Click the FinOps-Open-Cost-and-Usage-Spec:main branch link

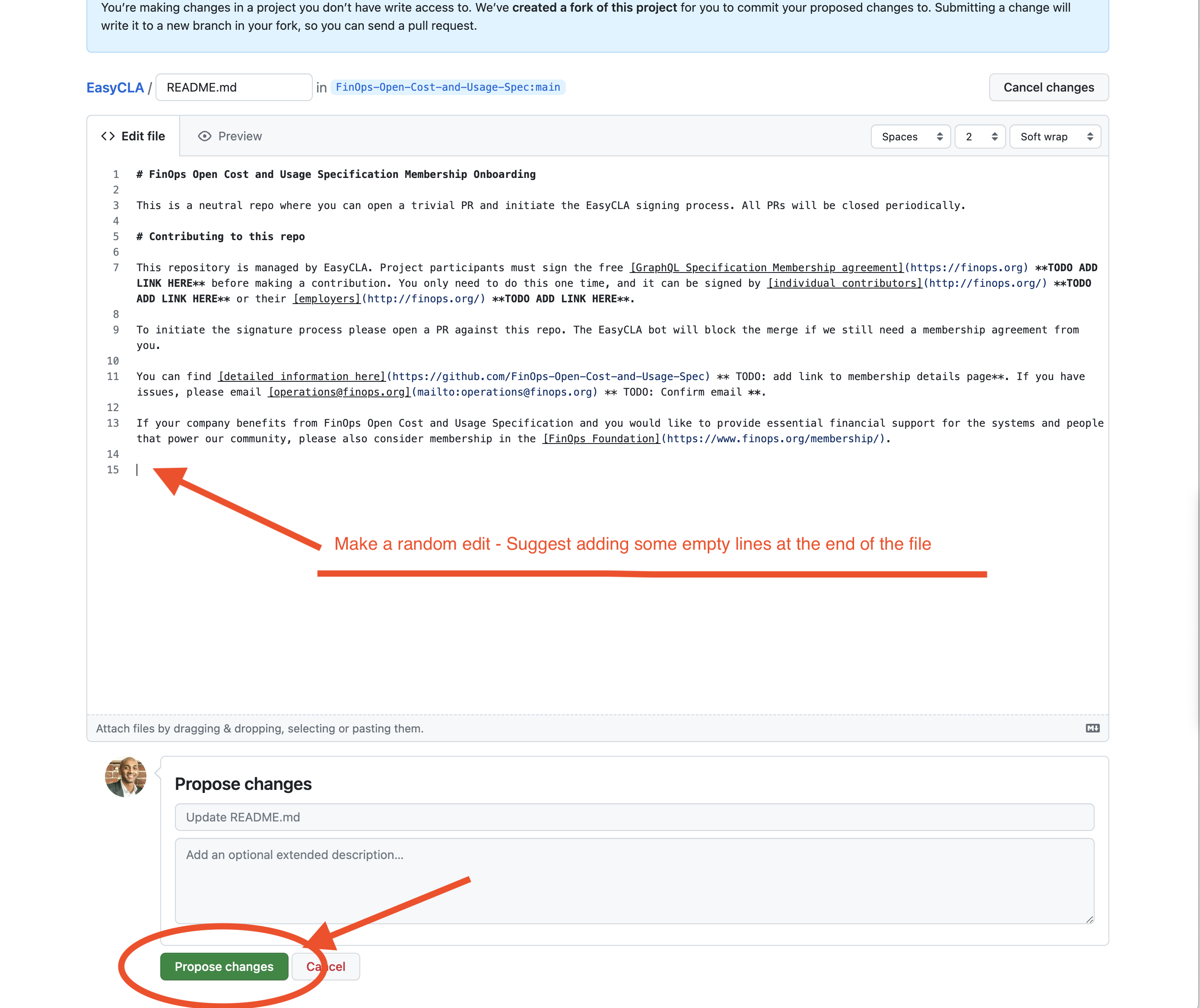(447, 87)
